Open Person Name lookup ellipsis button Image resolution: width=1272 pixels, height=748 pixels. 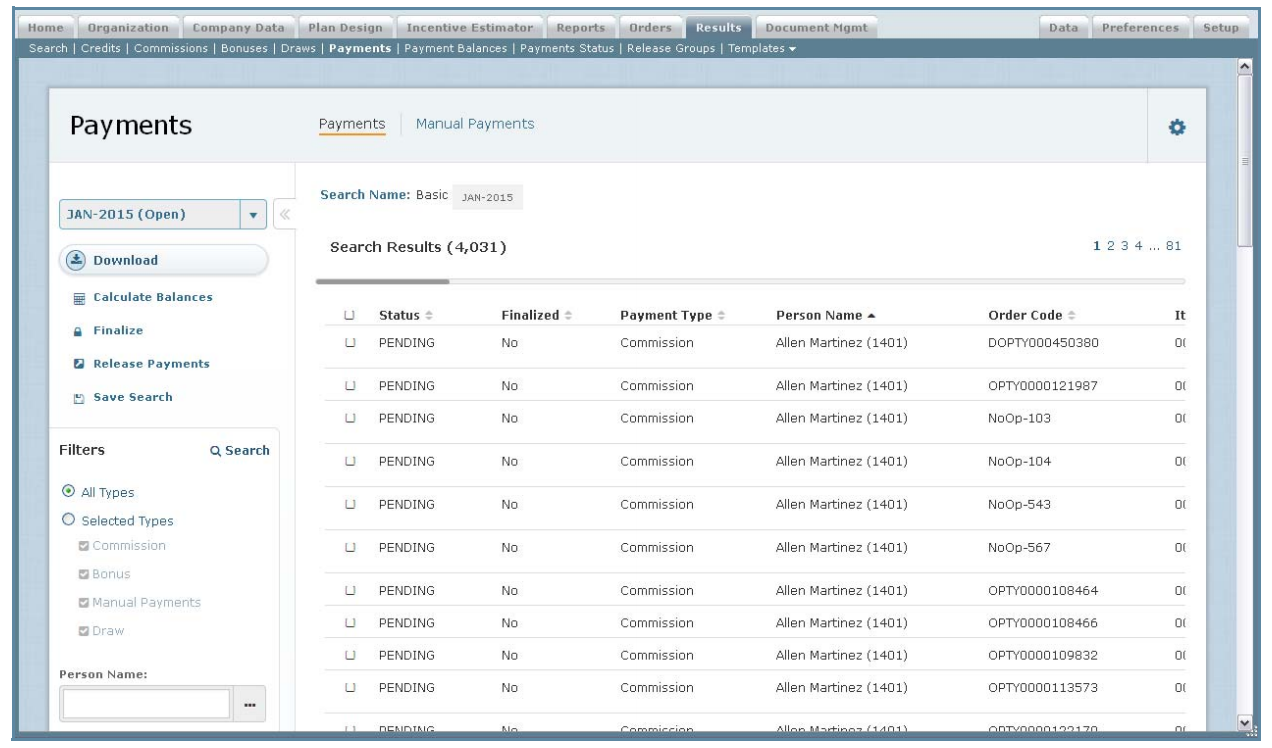[x=248, y=705]
